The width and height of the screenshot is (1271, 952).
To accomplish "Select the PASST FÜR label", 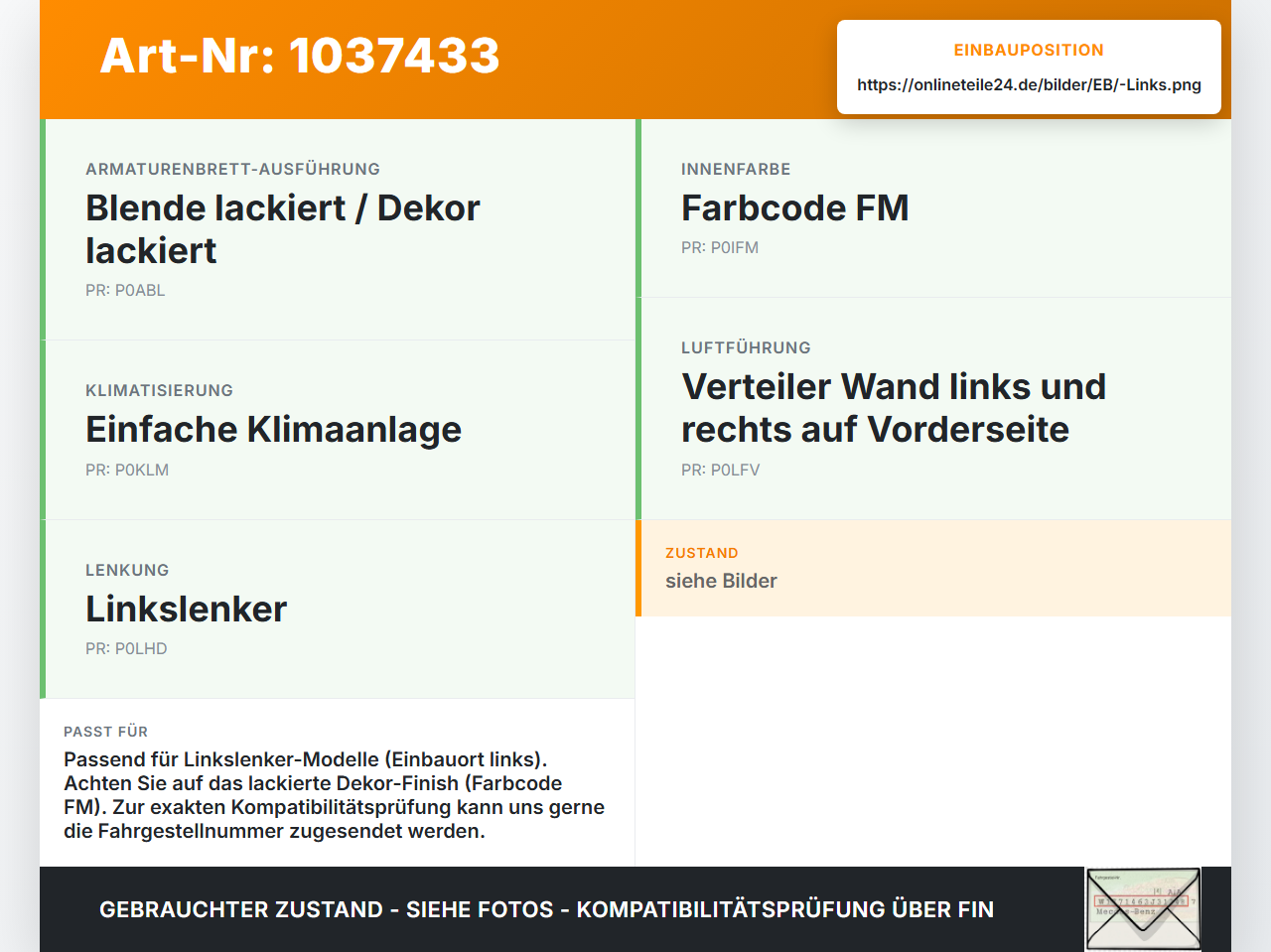I will (x=105, y=732).
